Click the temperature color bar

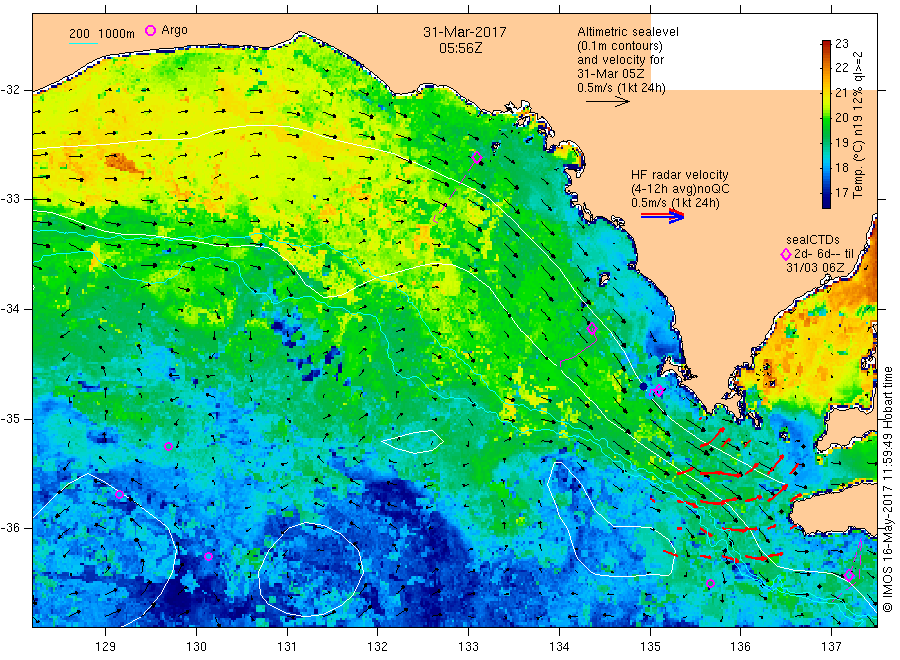(x=826, y=124)
